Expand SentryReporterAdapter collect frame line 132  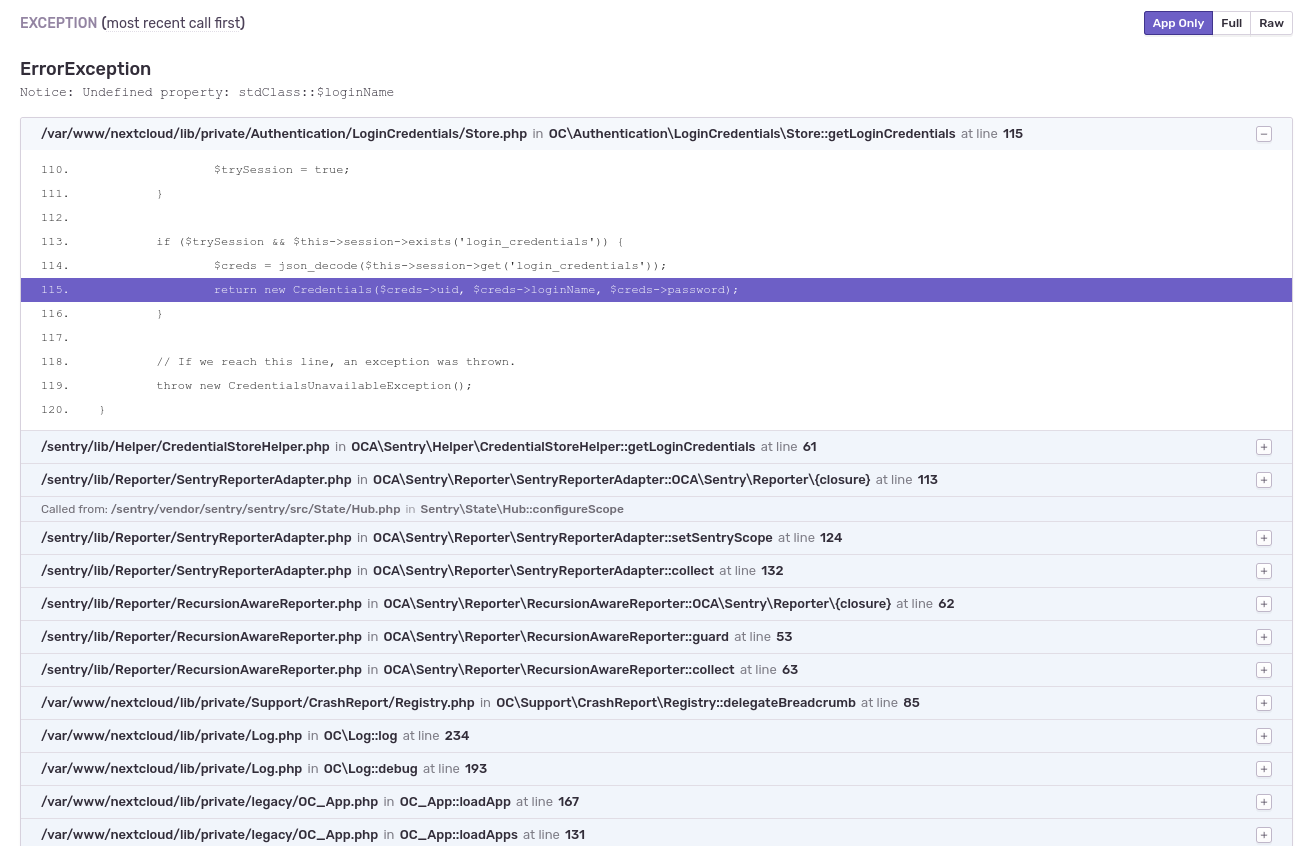(1264, 571)
